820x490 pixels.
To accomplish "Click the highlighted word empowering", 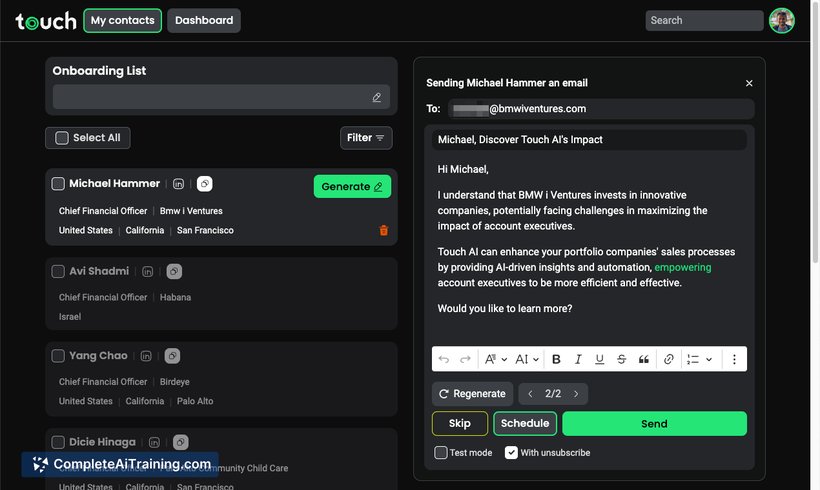I will (682, 267).
